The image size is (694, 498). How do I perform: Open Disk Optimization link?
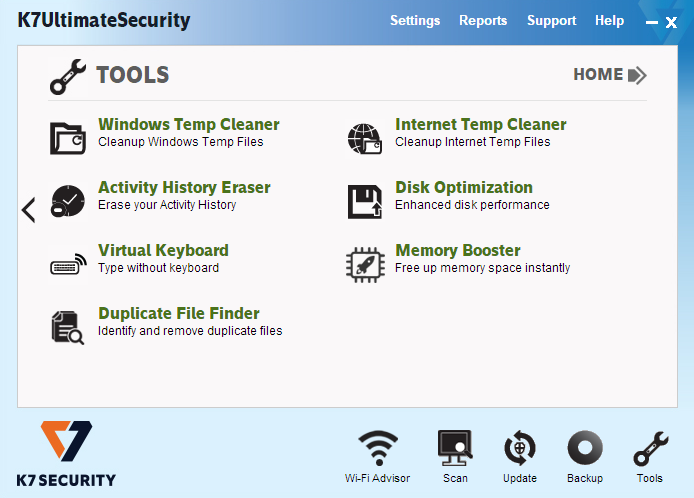(x=464, y=187)
